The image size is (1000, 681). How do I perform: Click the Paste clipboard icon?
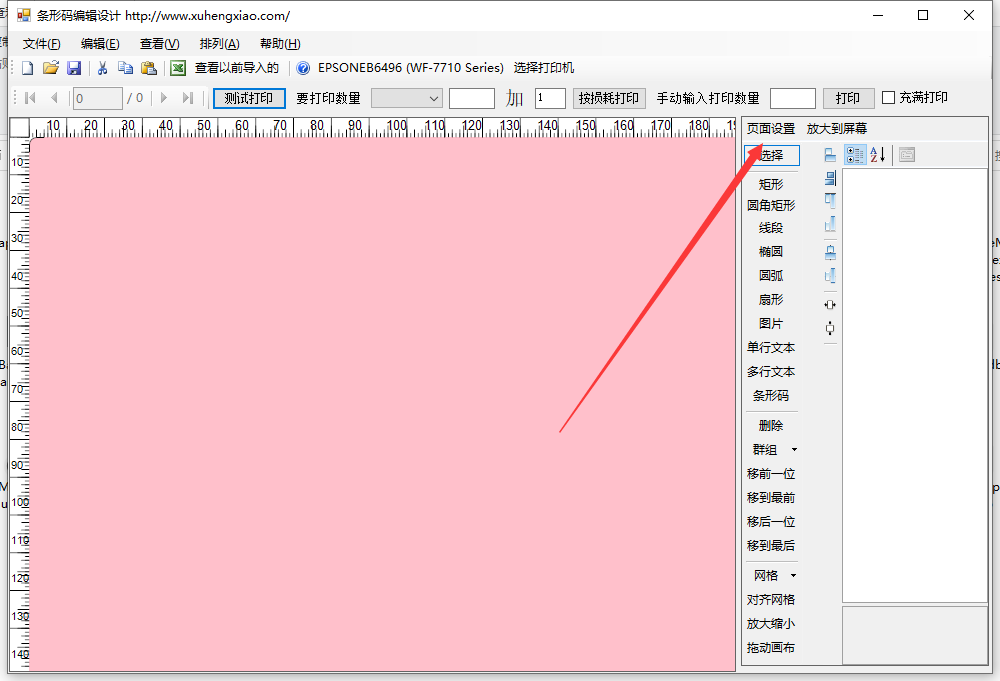pyautogui.click(x=149, y=68)
